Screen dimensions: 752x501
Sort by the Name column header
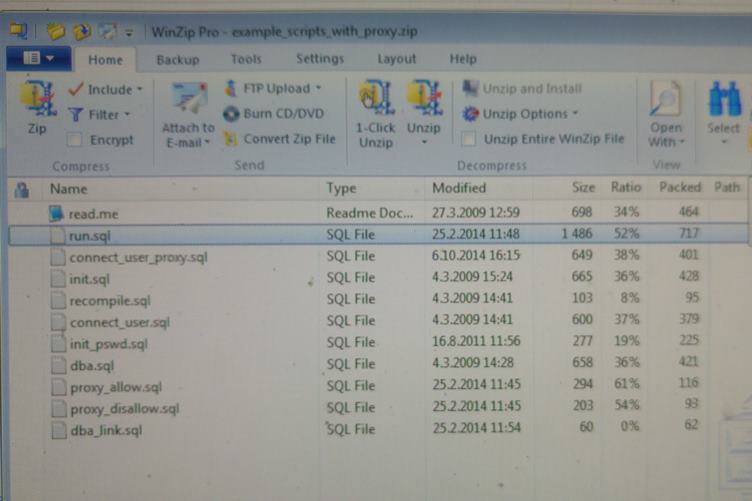(x=69, y=189)
